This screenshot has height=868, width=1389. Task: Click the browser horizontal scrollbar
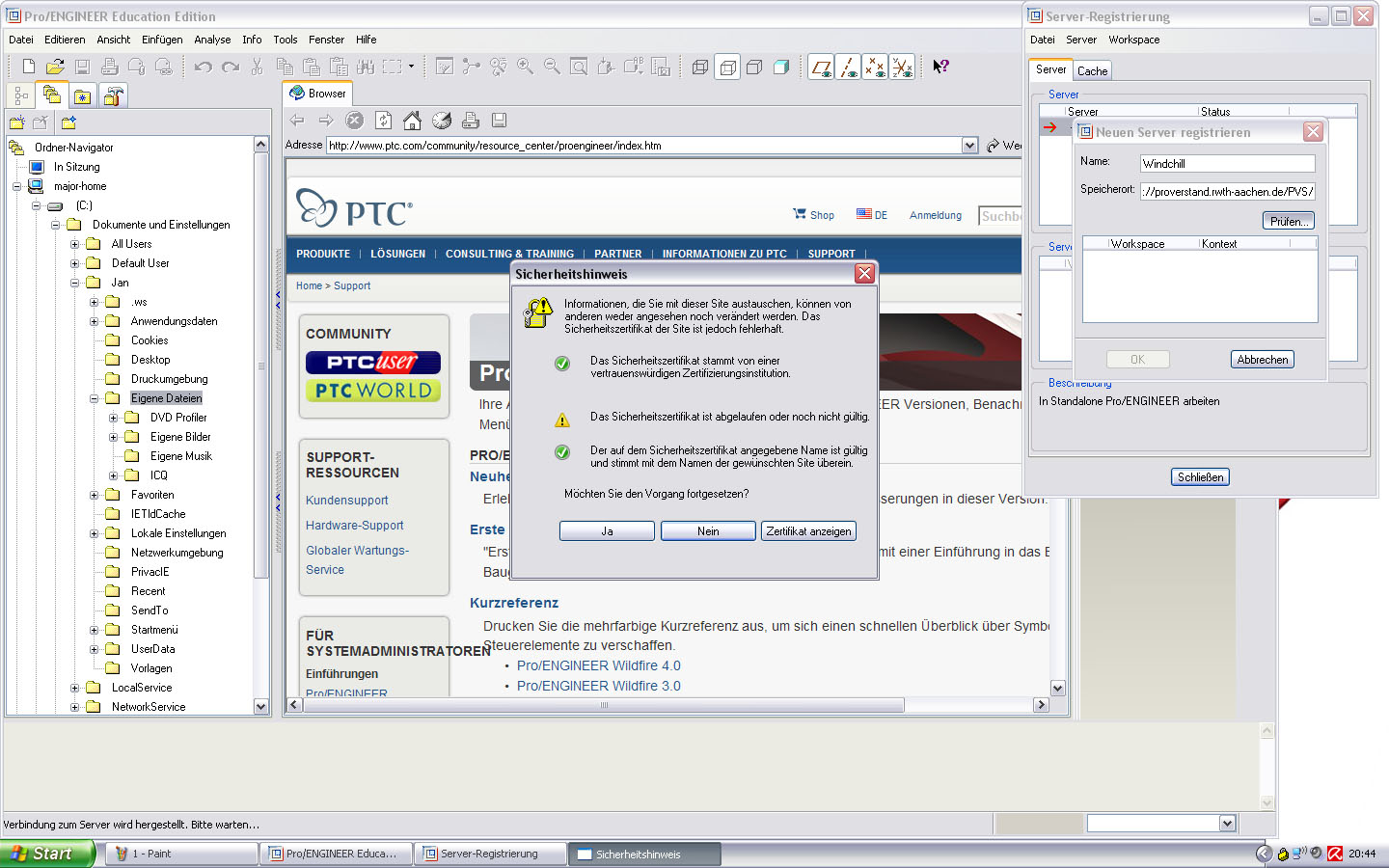click(x=604, y=705)
